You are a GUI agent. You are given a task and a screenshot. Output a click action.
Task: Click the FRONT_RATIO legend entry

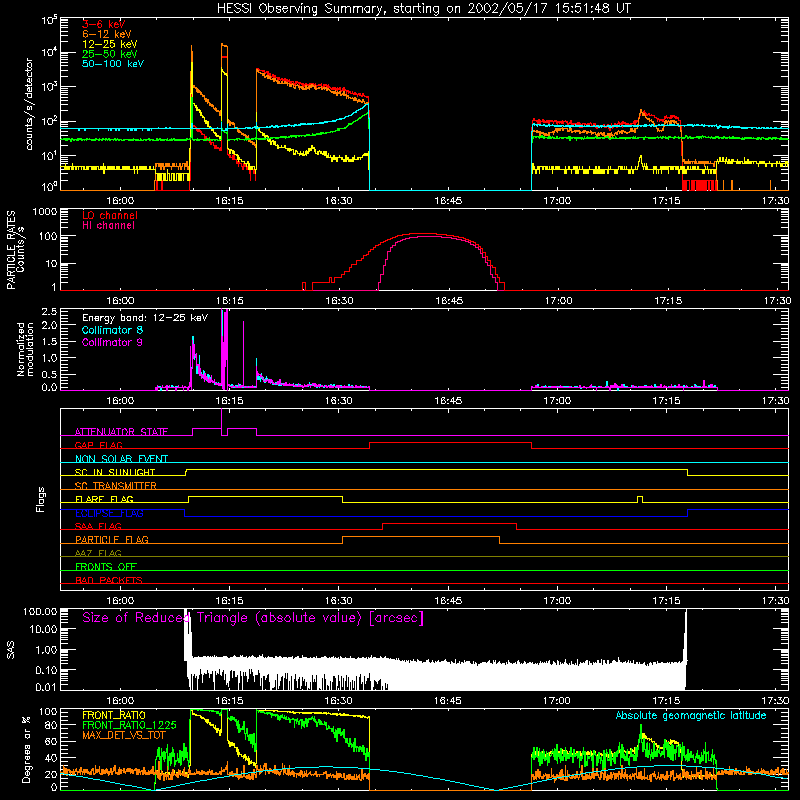coord(114,715)
